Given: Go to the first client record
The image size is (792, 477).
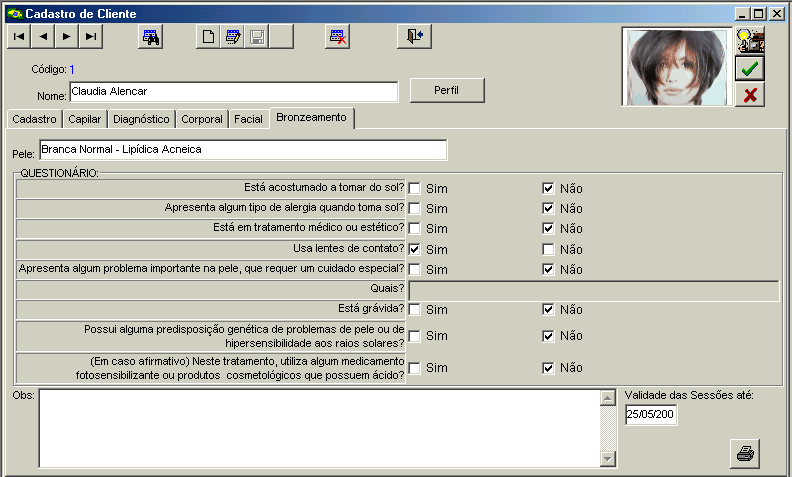Looking at the screenshot, I should [19, 37].
